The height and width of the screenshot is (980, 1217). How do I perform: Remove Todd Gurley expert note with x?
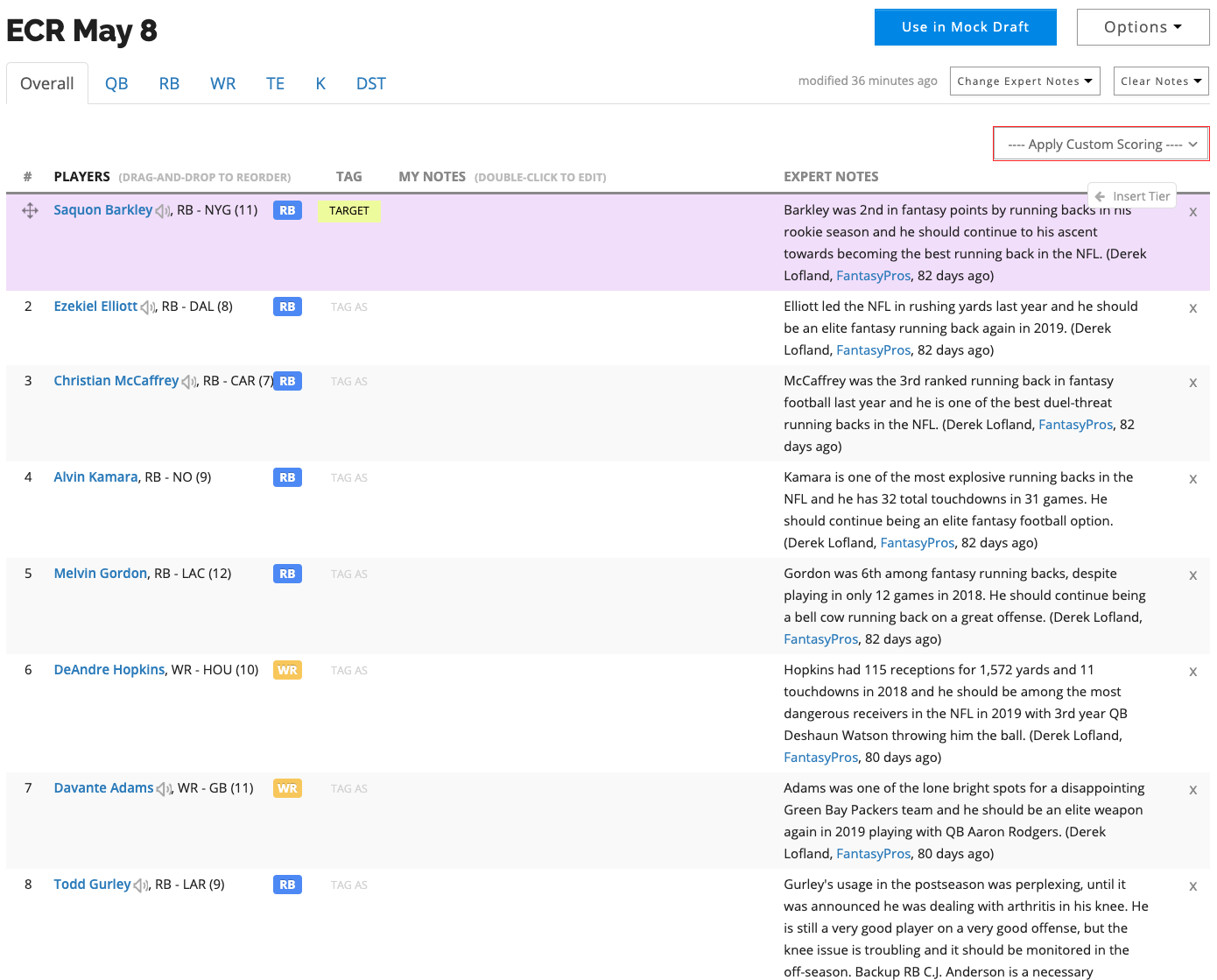tap(1192, 886)
